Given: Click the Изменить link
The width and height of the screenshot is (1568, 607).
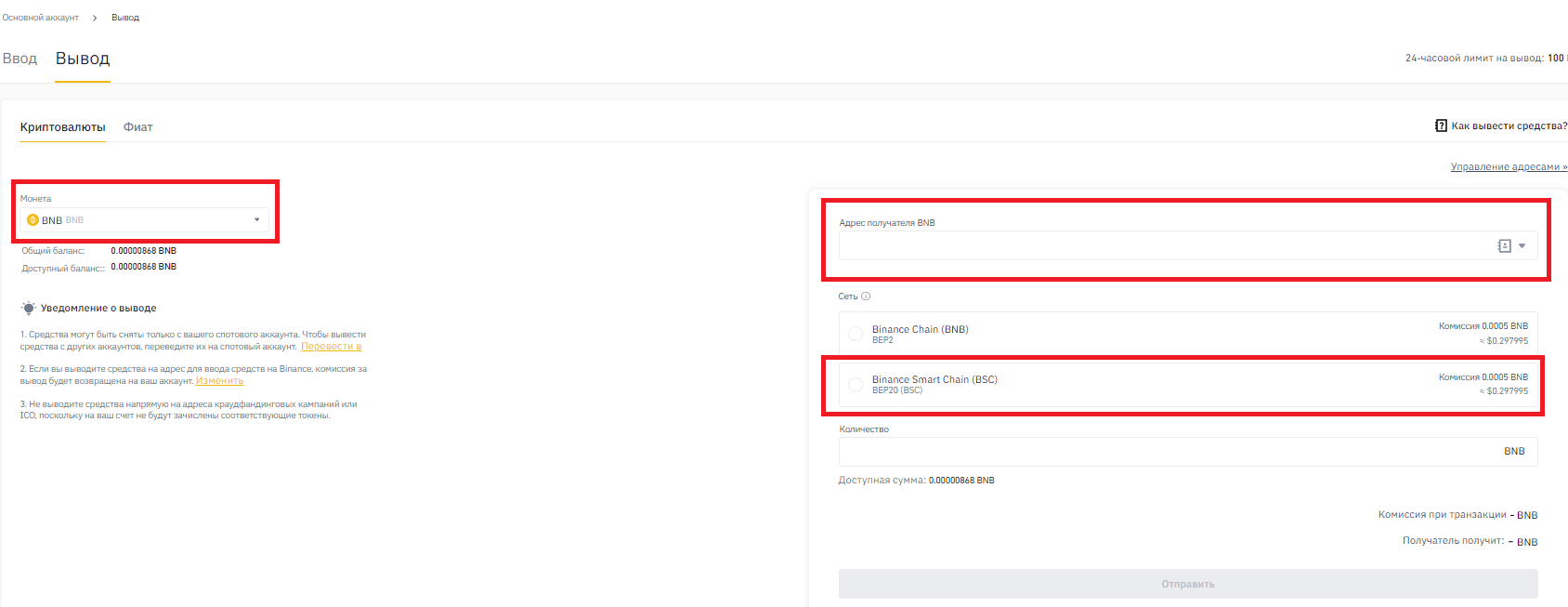Looking at the screenshot, I should [x=219, y=381].
